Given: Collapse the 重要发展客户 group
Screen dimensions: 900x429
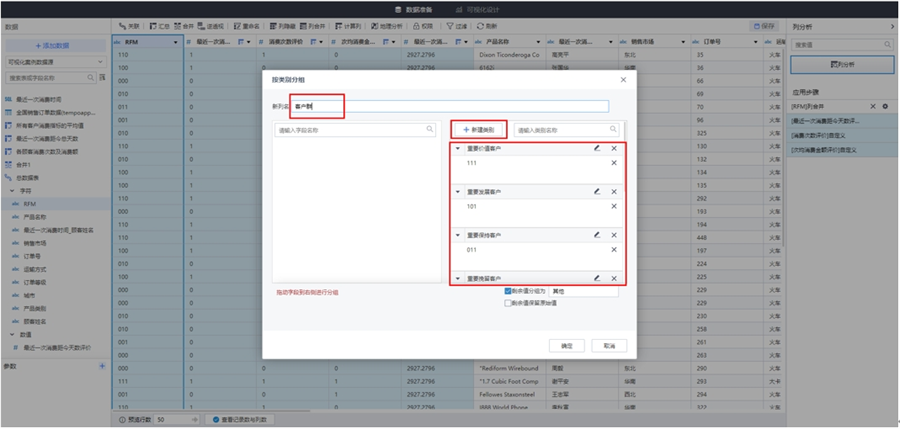Looking at the screenshot, I should point(458,191).
